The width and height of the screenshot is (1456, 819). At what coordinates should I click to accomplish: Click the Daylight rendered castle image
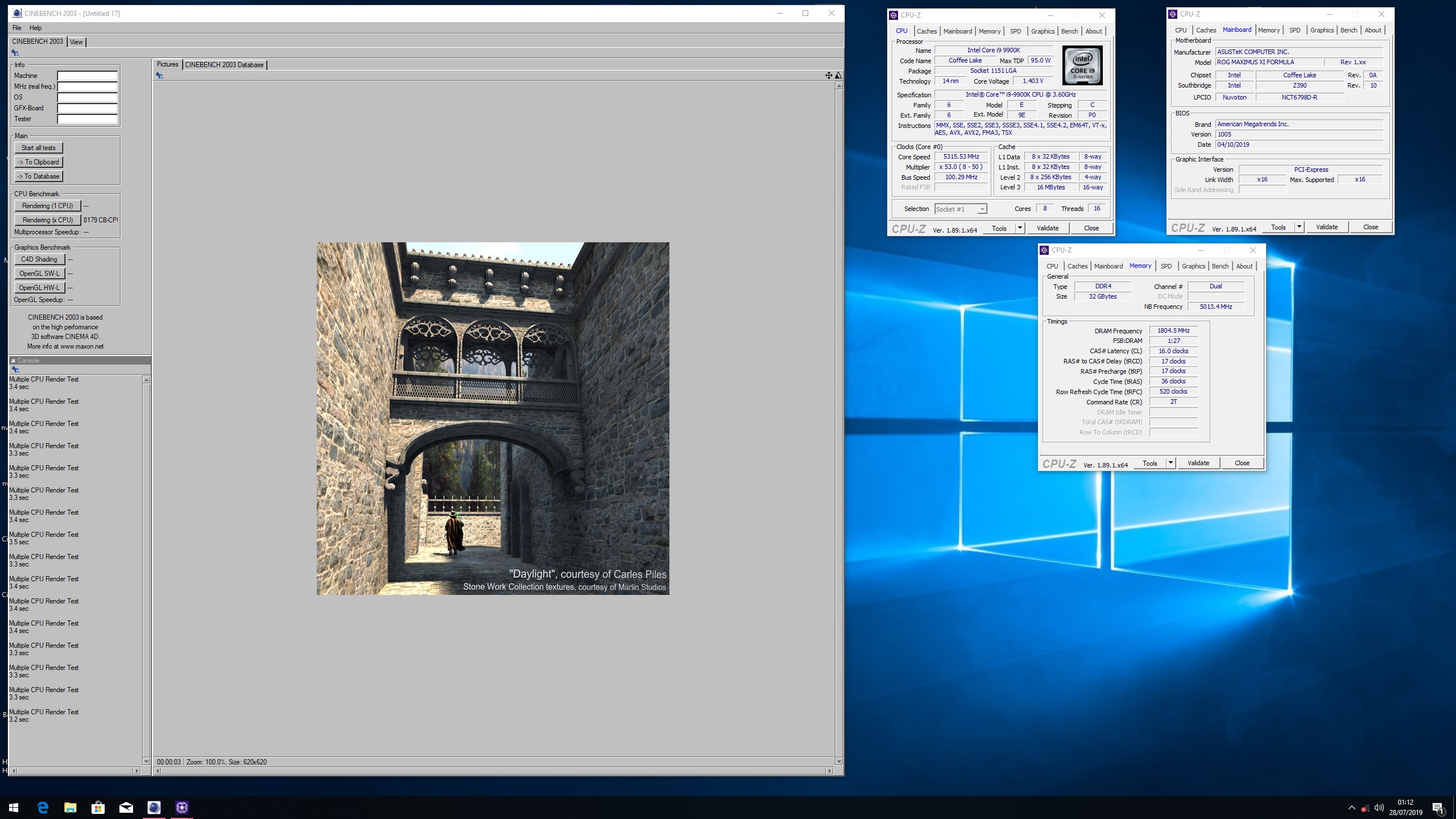pos(493,419)
